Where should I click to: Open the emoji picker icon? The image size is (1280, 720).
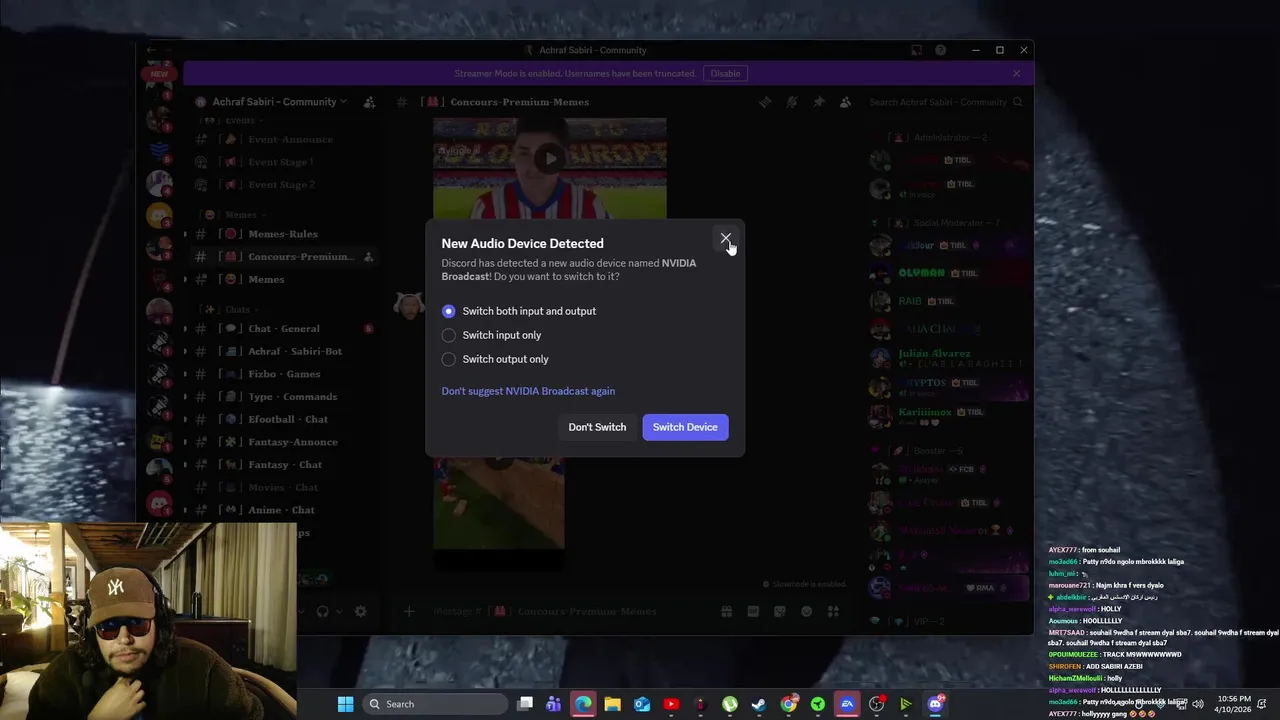(806, 611)
